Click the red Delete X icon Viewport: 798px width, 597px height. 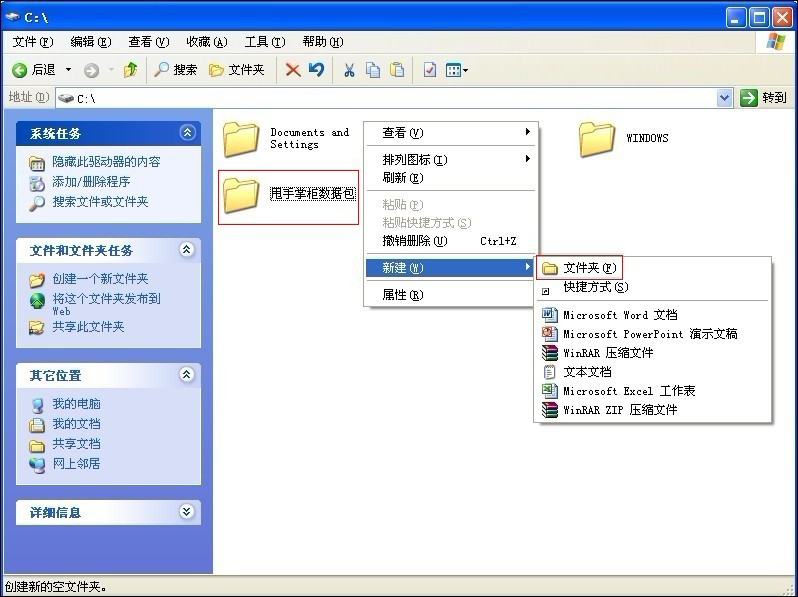293,70
